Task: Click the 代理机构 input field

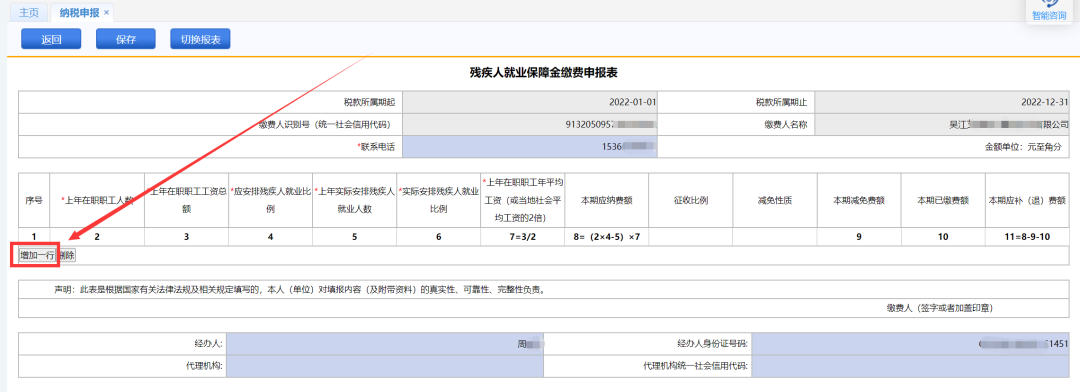Action: 384,366
